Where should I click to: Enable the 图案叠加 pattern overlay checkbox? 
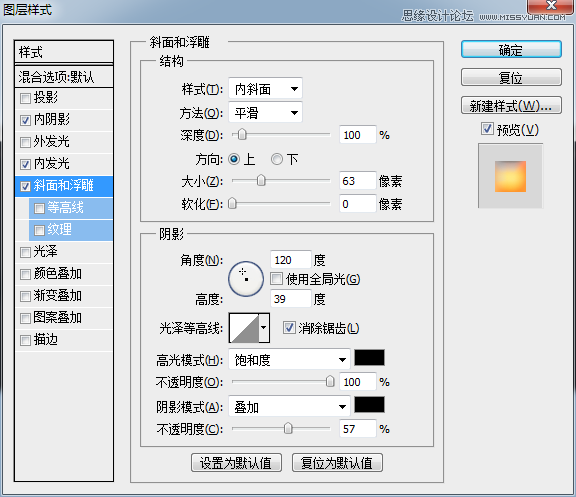[x=25, y=318]
